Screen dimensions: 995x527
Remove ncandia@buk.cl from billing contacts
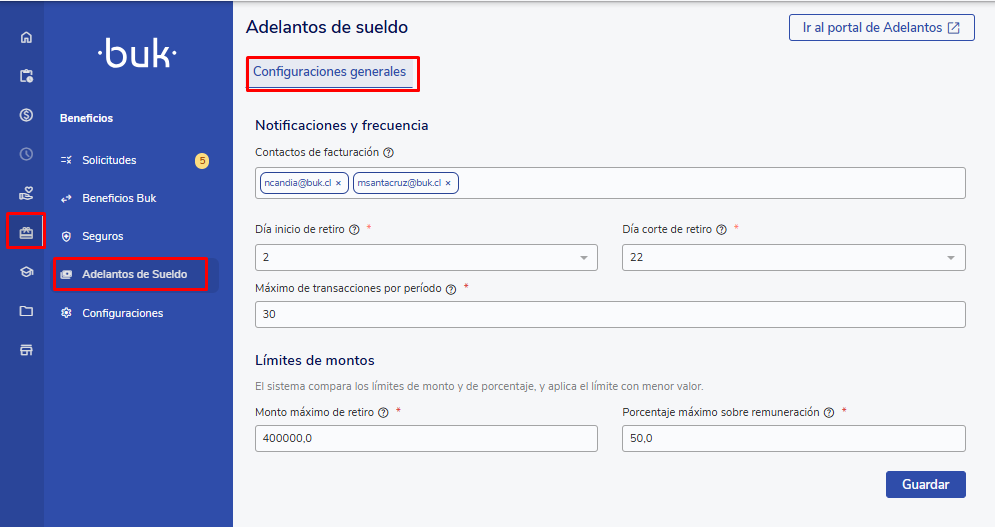[338, 184]
